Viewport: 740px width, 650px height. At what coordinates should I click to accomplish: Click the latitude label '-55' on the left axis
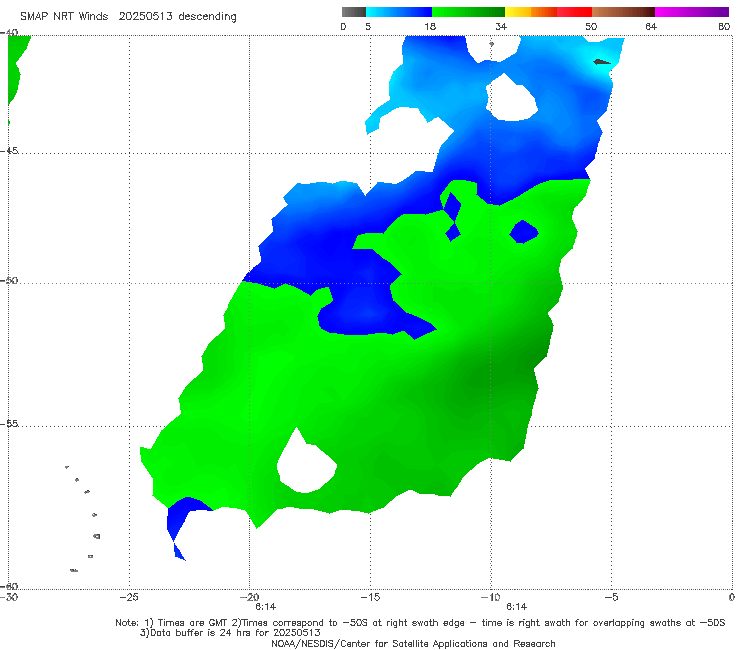coord(9,423)
